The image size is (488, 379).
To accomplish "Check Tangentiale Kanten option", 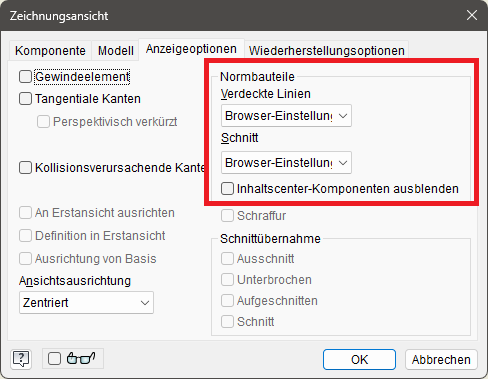I will click(25, 99).
